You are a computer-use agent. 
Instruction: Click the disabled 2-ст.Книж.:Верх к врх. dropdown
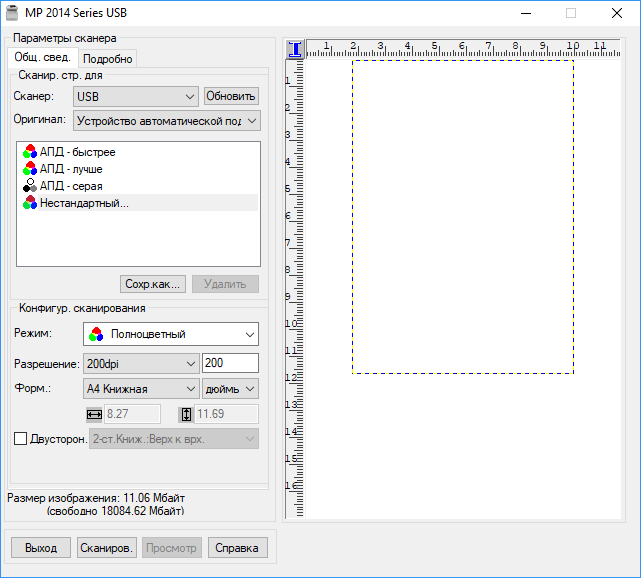pos(174,439)
